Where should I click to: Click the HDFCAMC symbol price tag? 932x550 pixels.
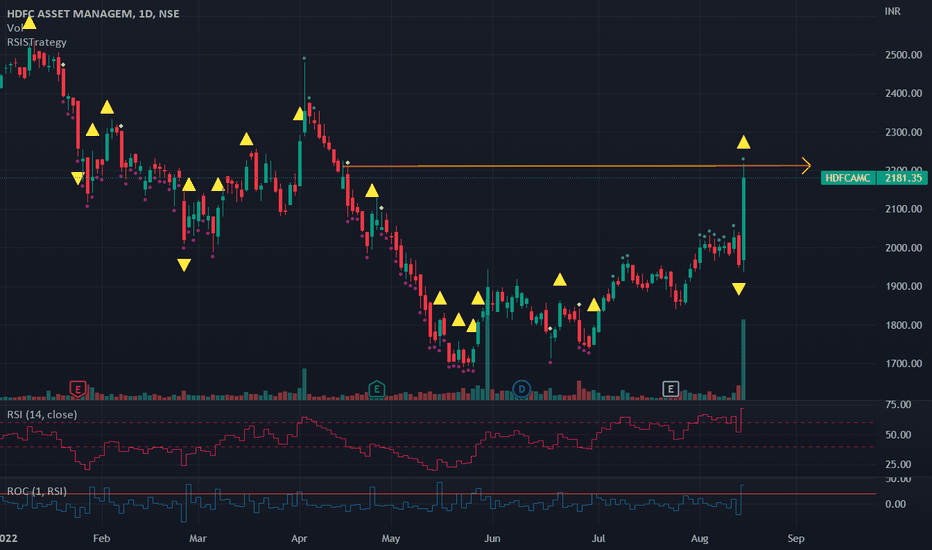click(x=848, y=178)
